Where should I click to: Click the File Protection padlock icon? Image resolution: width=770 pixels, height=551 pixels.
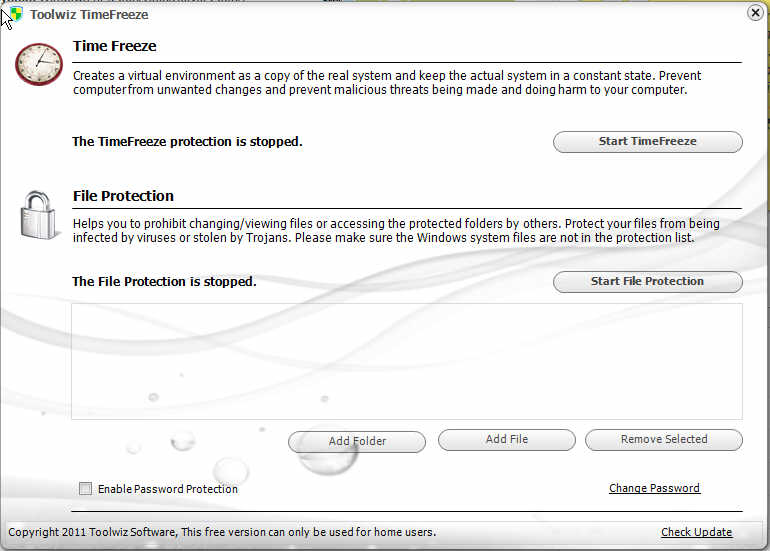click(38, 215)
